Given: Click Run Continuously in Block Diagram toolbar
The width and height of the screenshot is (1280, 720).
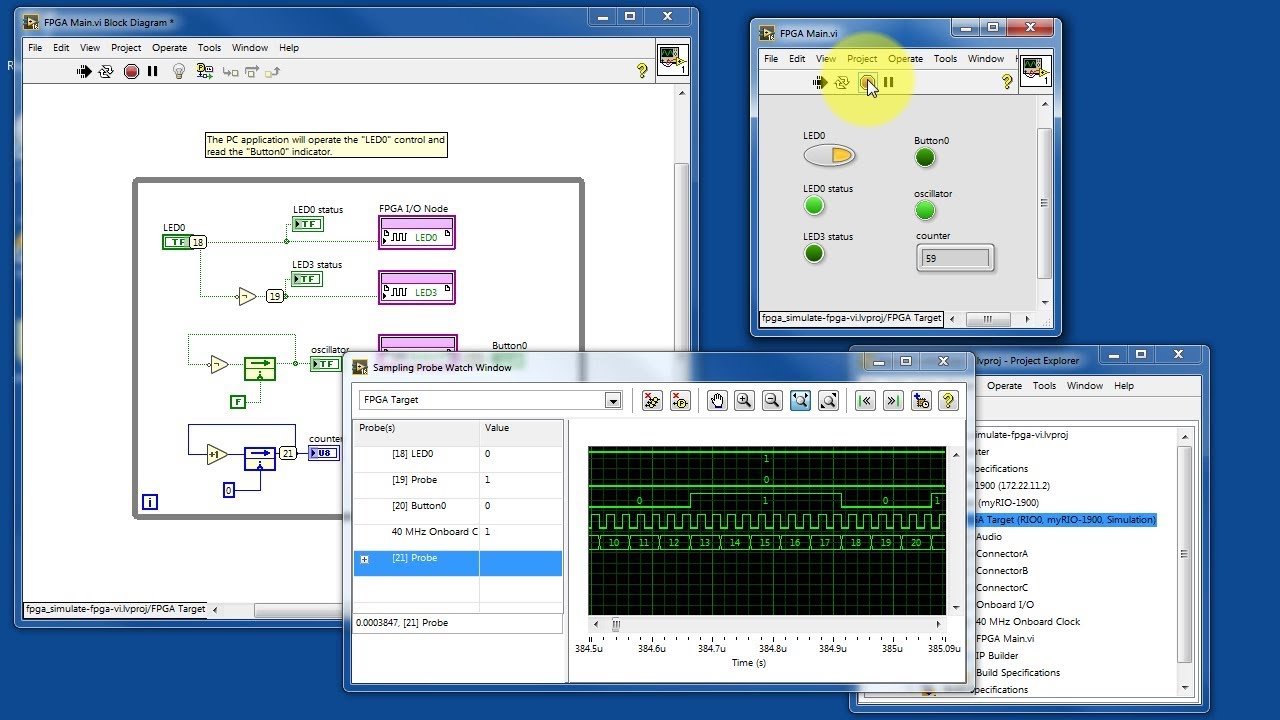Looking at the screenshot, I should (106, 71).
